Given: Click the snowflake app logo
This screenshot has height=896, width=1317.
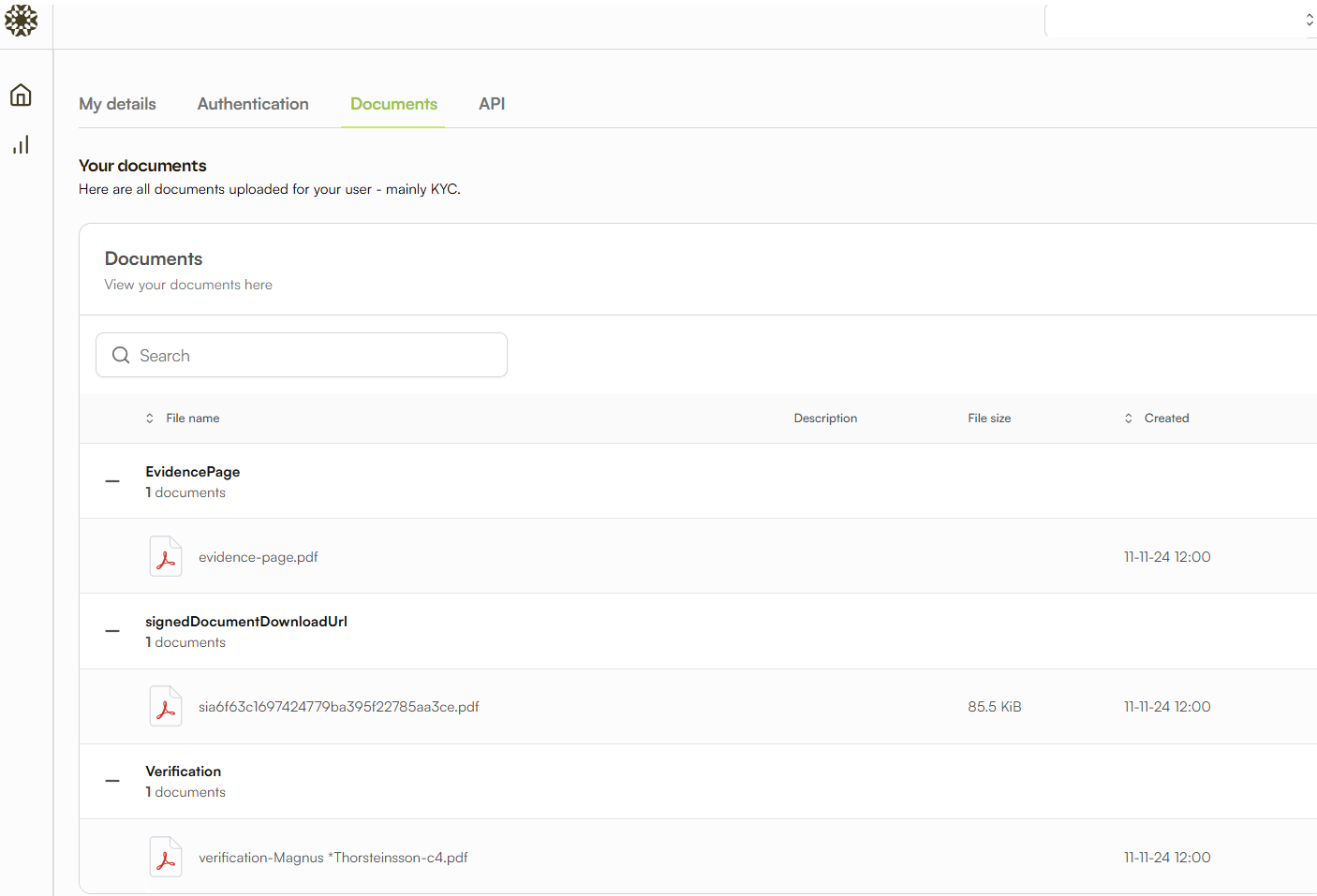Looking at the screenshot, I should point(21,20).
